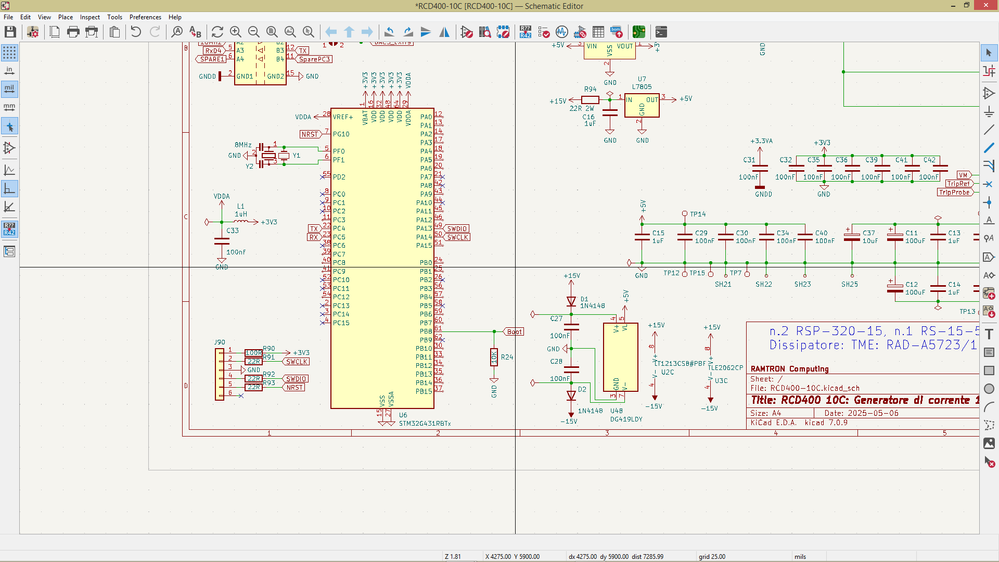Open the Print dialog from the toolbar
The height and width of the screenshot is (562, 999).
(x=73, y=32)
